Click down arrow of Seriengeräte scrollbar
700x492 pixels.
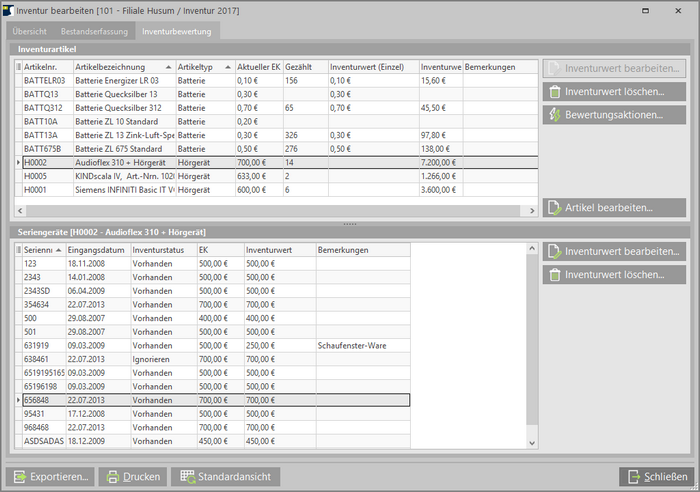533,443
